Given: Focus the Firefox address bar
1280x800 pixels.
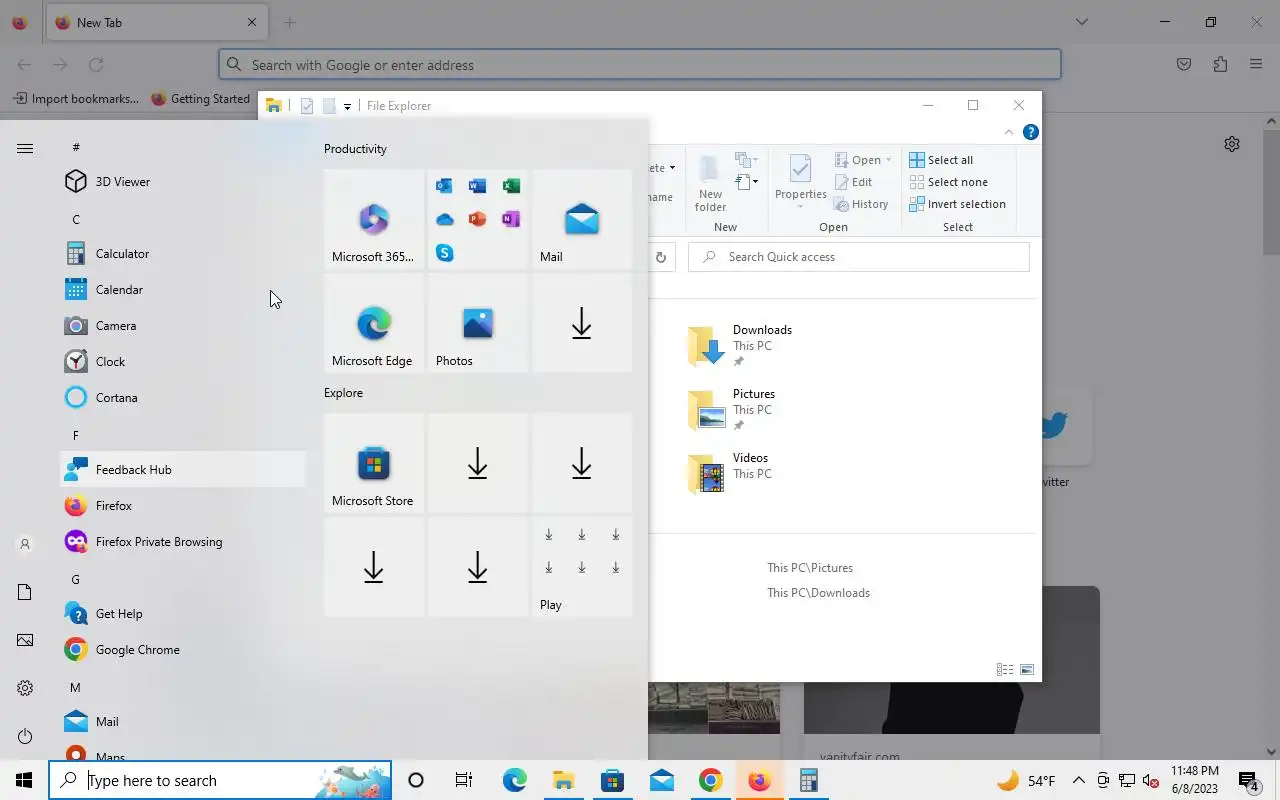Looking at the screenshot, I should (640, 65).
